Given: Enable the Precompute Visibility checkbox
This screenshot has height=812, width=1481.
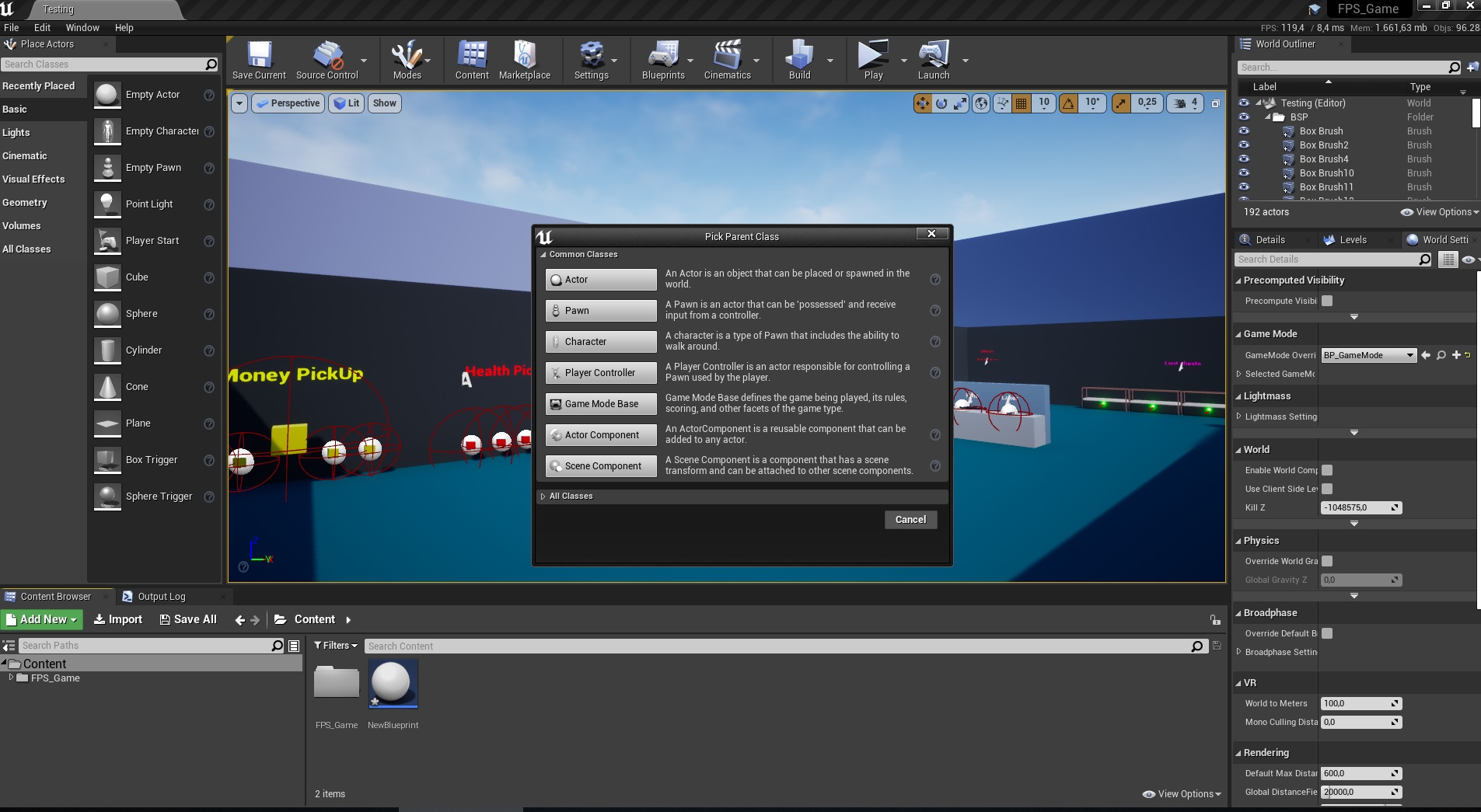Looking at the screenshot, I should pyautogui.click(x=1327, y=301).
